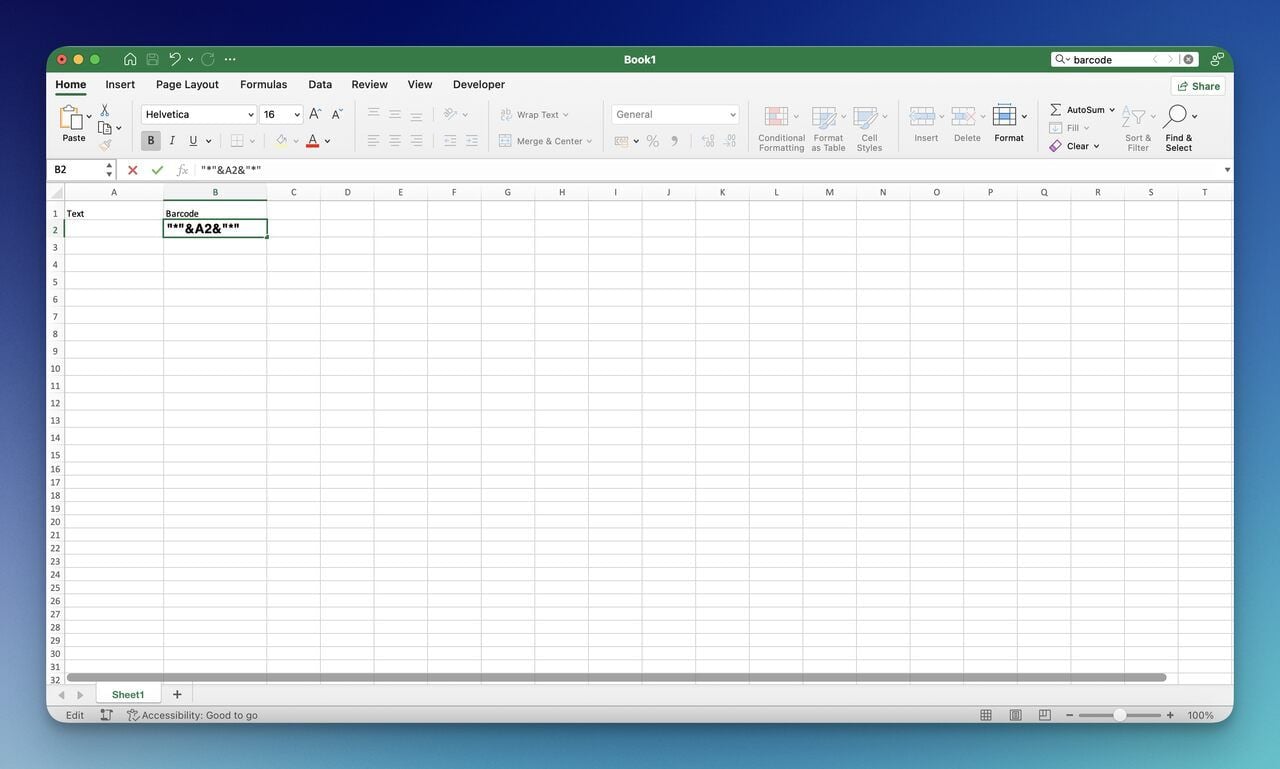Image resolution: width=1280 pixels, height=769 pixels.
Task: Click the Format Painter brush icon
Action: coord(104,145)
